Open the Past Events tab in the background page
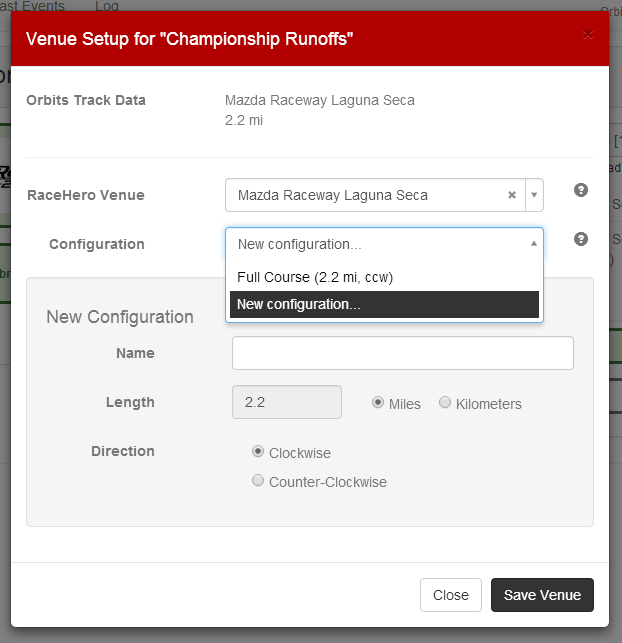The height and width of the screenshot is (643, 622). [32, 6]
